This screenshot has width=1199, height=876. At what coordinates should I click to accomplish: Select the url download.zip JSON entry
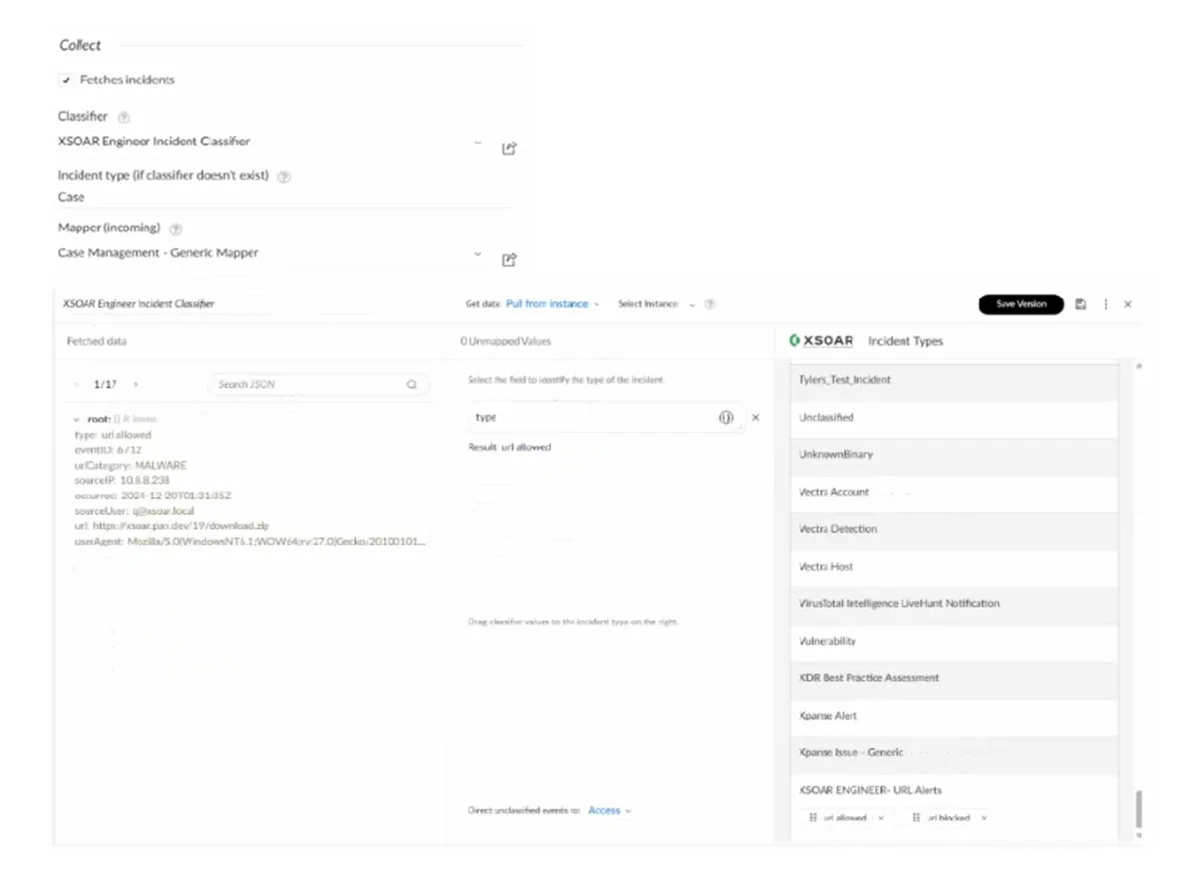171,526
